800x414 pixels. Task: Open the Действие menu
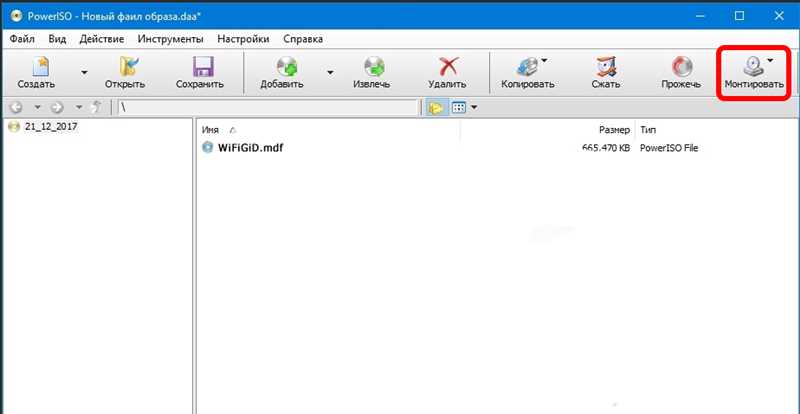pos(102,39)
